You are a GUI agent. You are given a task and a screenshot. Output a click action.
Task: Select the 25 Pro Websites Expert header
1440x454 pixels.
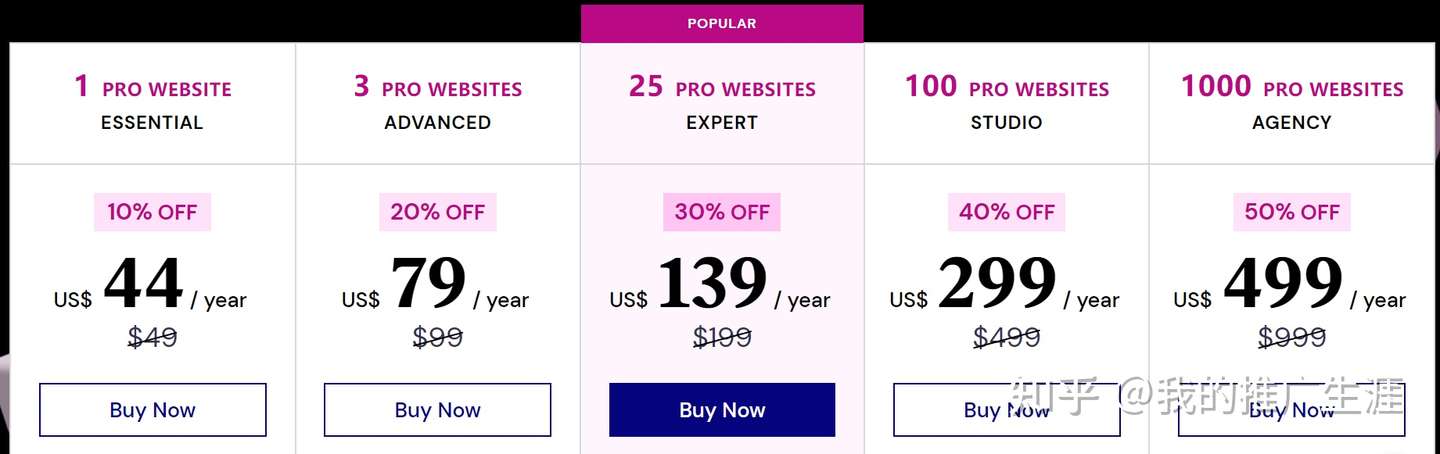pyautogui.click(x=722, y=103)
